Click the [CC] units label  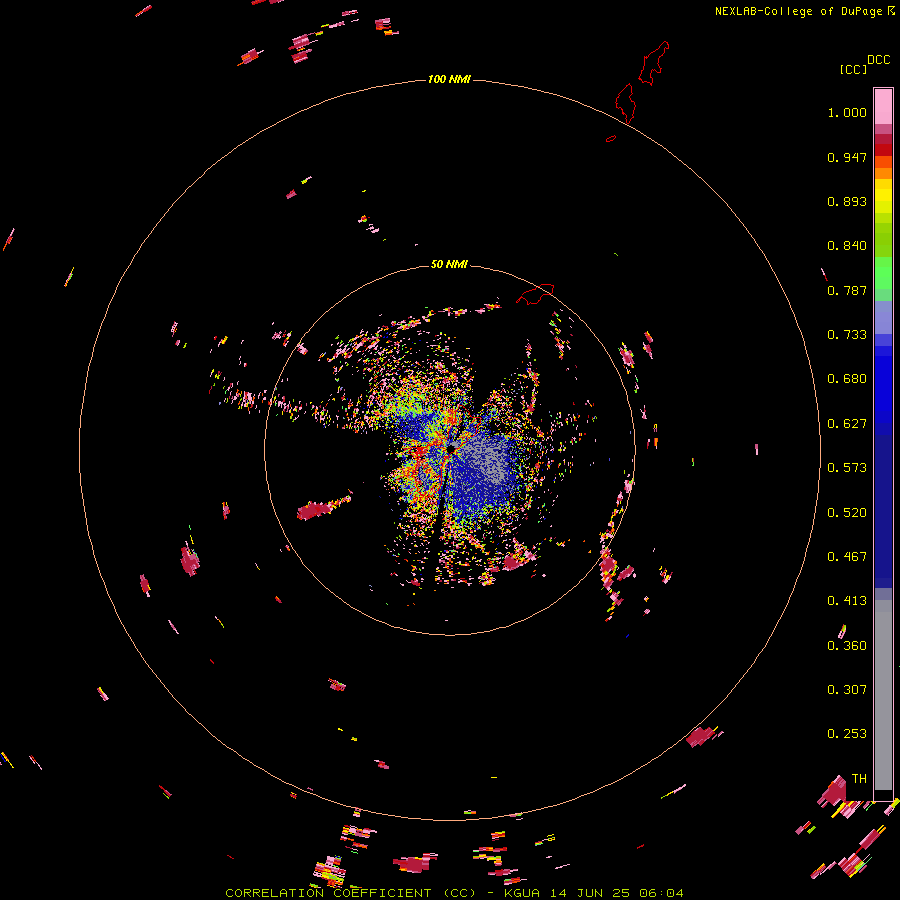tap(854, 69)
